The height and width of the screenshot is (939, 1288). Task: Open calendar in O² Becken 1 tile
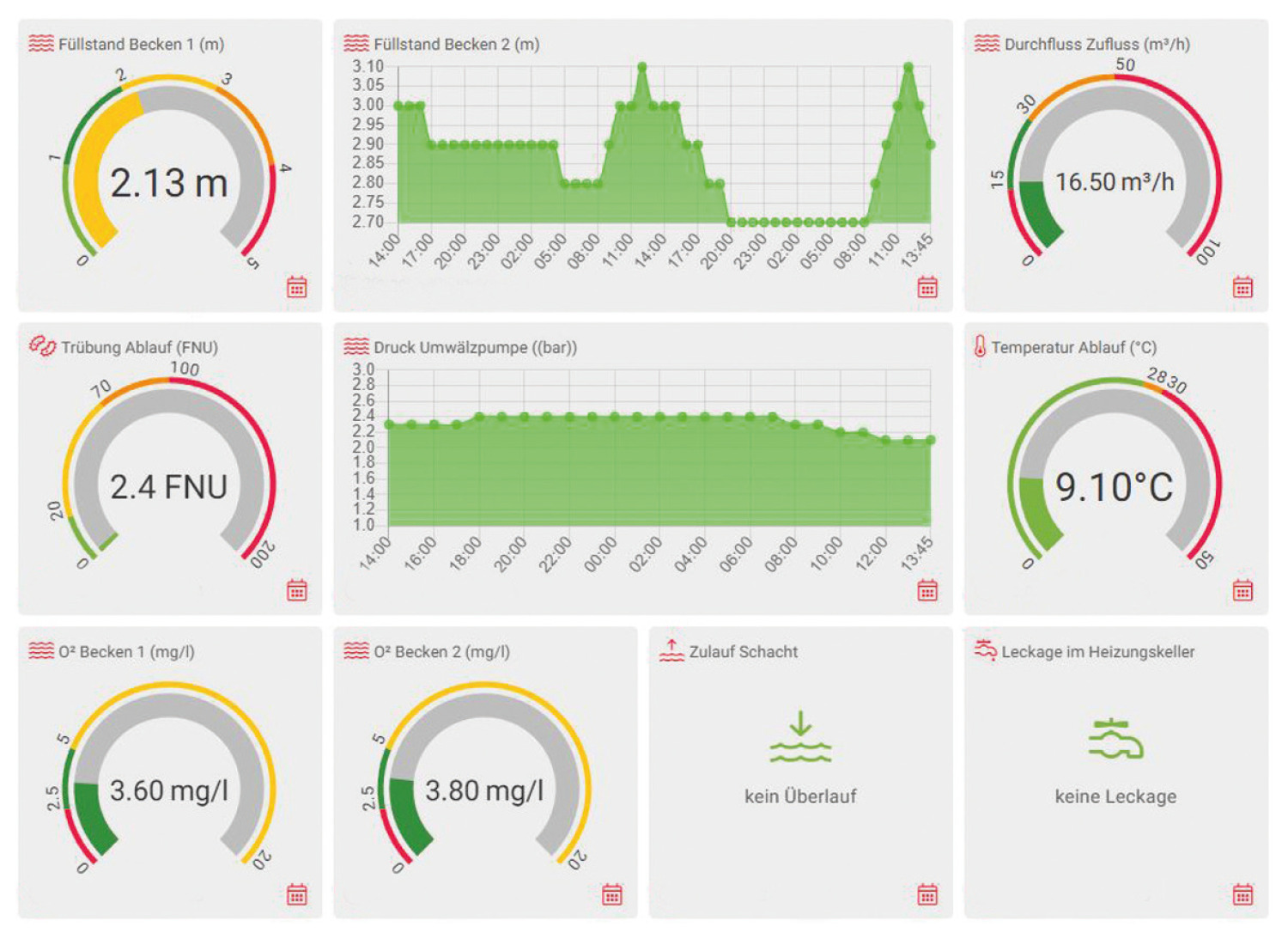coord(297,894)
